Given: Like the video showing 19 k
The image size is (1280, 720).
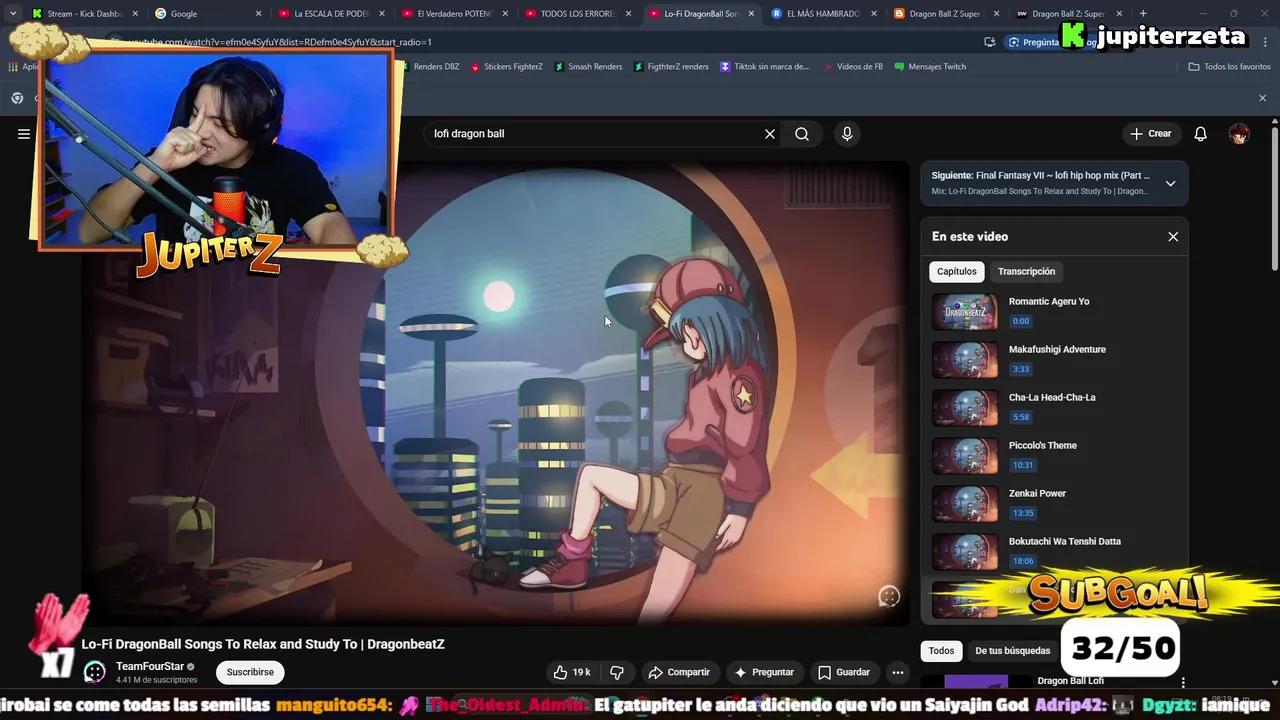Looking at the screenshot, I should point(572,672).
